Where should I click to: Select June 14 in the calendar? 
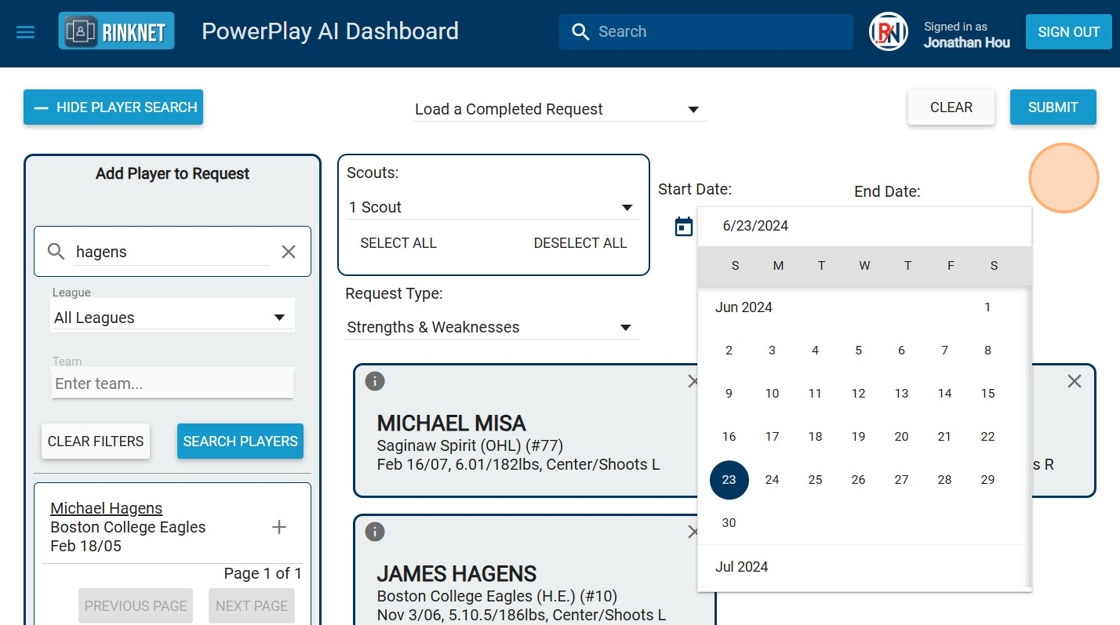pyautogui.click(x=944, y=394)
